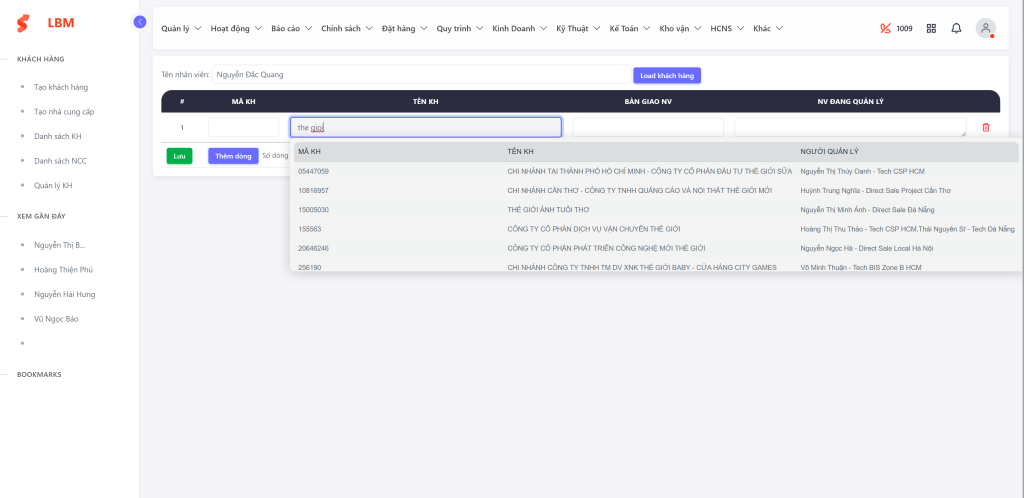Click the Thêm dòng button

tap(233, 156)
